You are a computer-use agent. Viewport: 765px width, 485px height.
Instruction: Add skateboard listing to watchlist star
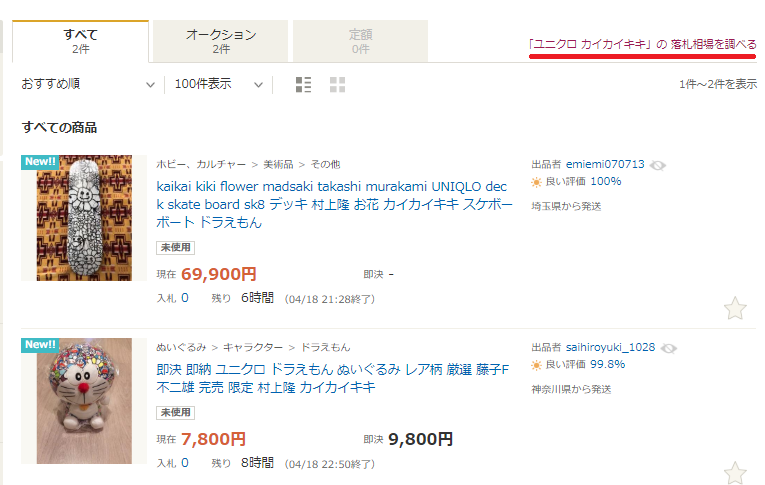pos(734,308)
